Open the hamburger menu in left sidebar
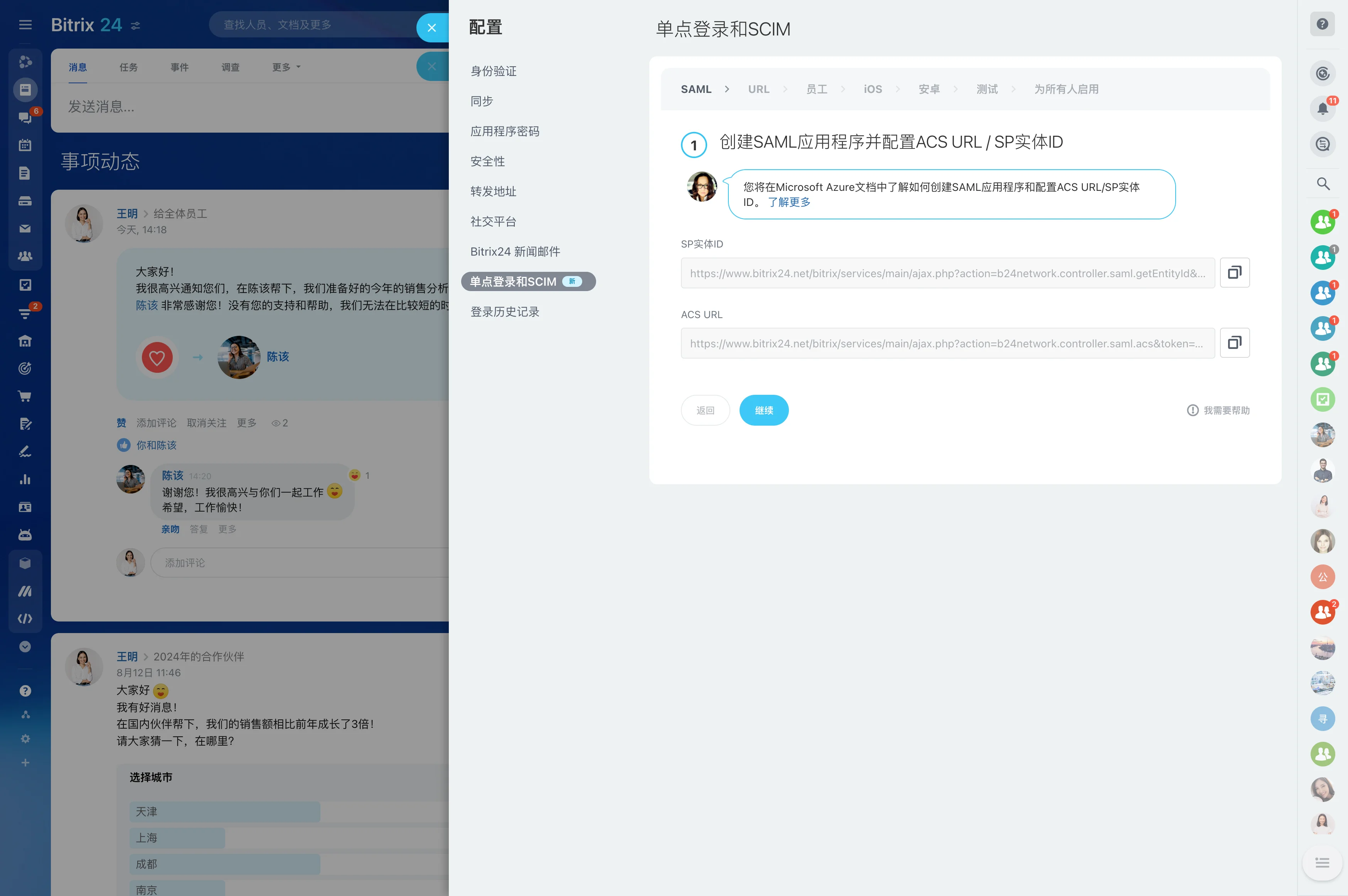1348x896 pixels. (x=25, y=25)
